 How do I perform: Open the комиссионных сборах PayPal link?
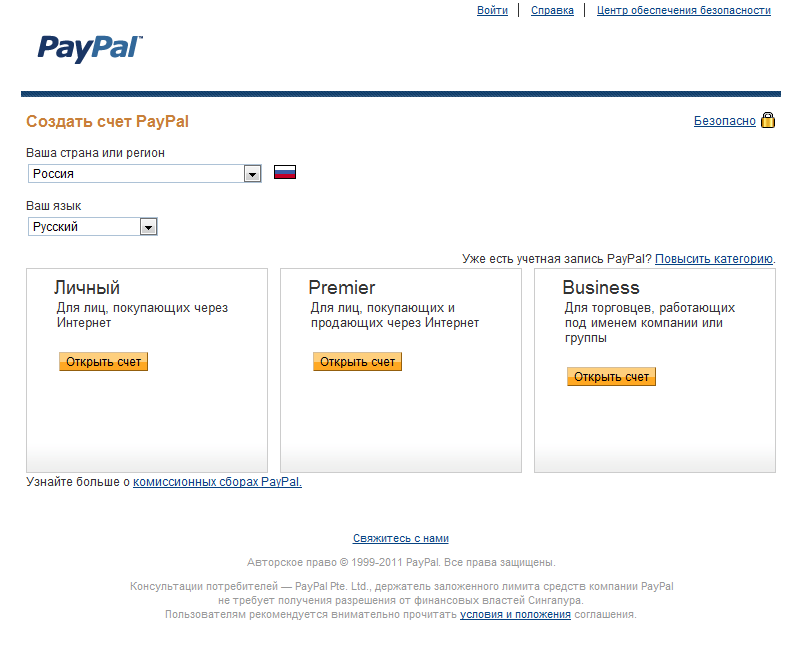click(x=216, y=481)
